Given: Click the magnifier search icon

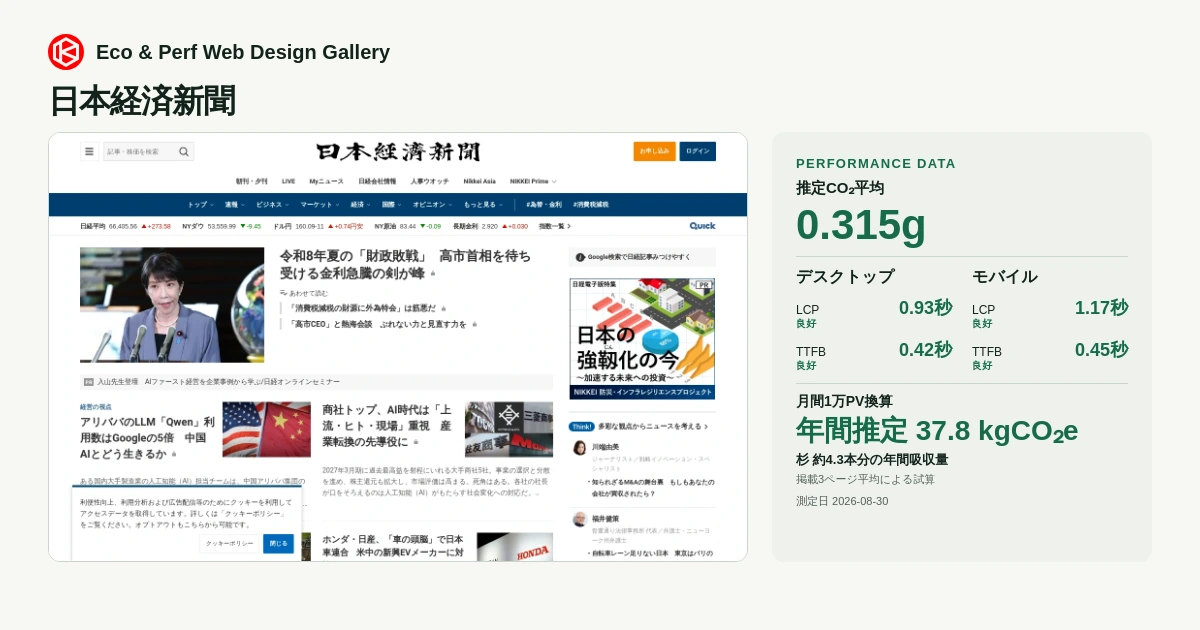Looking at the screenshot, I should click(x=184, y=152).
